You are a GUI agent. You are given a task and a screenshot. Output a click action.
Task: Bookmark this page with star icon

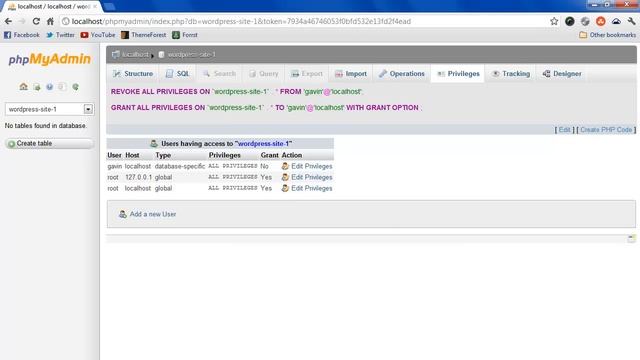pyautogui.click(x=554, y=21)
